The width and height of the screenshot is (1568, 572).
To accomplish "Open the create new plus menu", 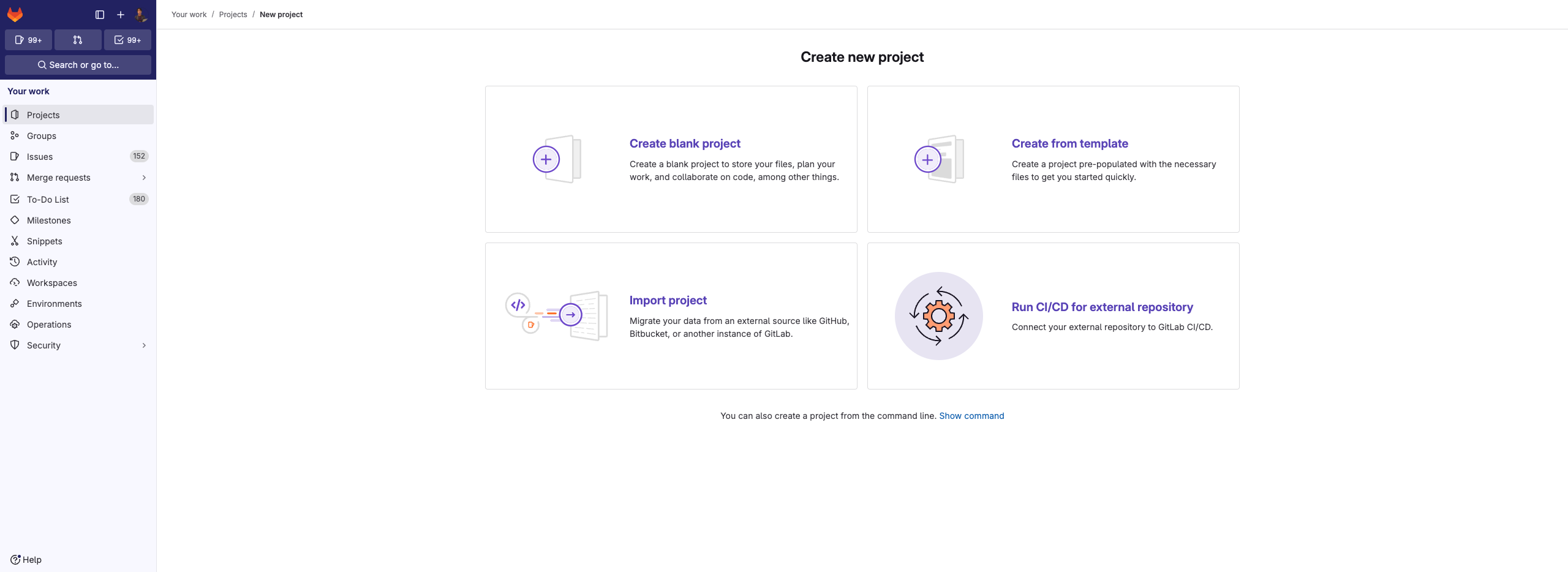I will tap(121, 15).
